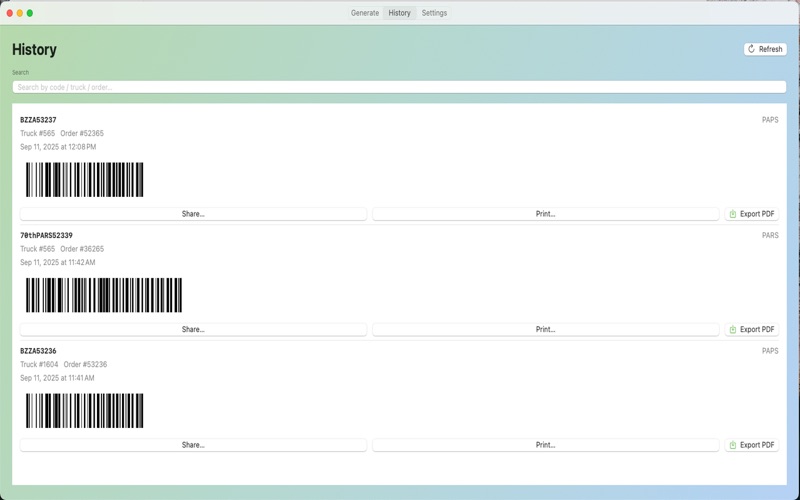The image size is (800, 500).
Task: Print the BZZA53237 barcode entry
Action: (545, 214)
